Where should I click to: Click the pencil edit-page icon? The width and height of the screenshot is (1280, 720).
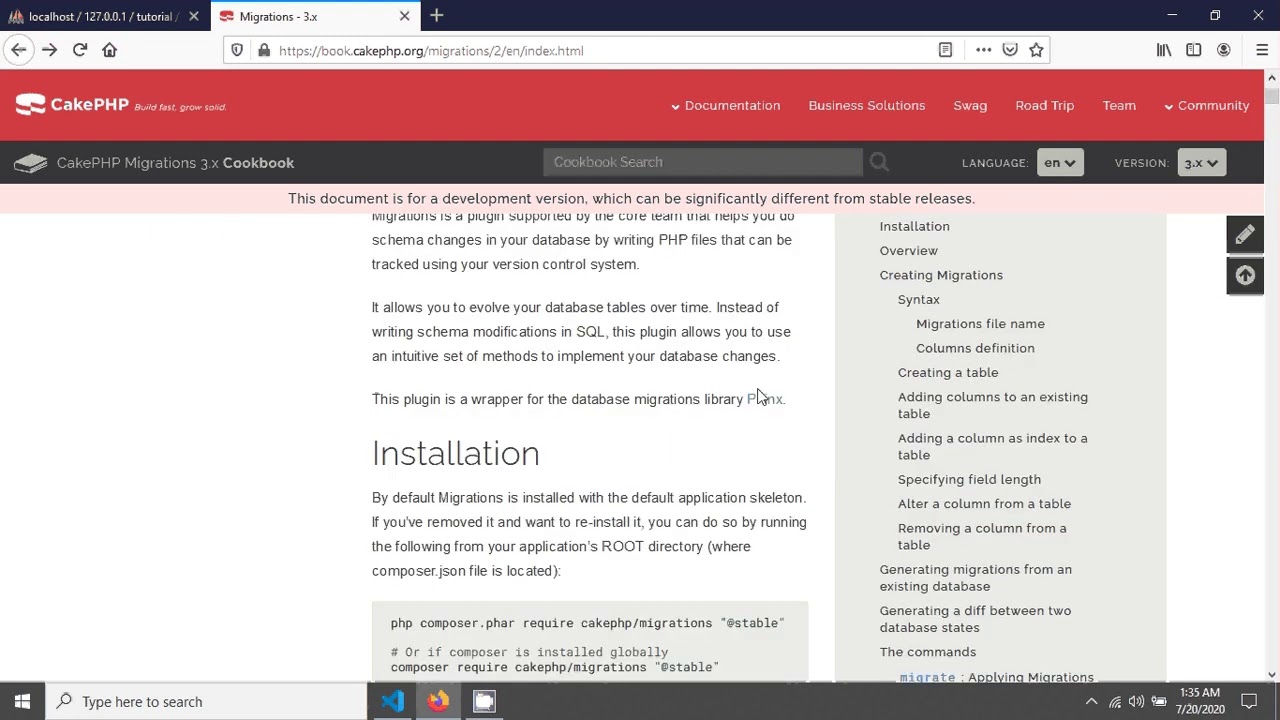point(1245,234)
